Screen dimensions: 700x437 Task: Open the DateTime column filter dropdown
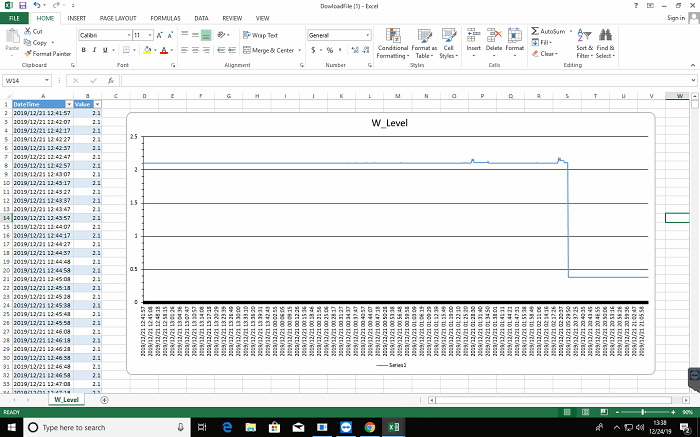pyautogui.click(x=68, y=104)
